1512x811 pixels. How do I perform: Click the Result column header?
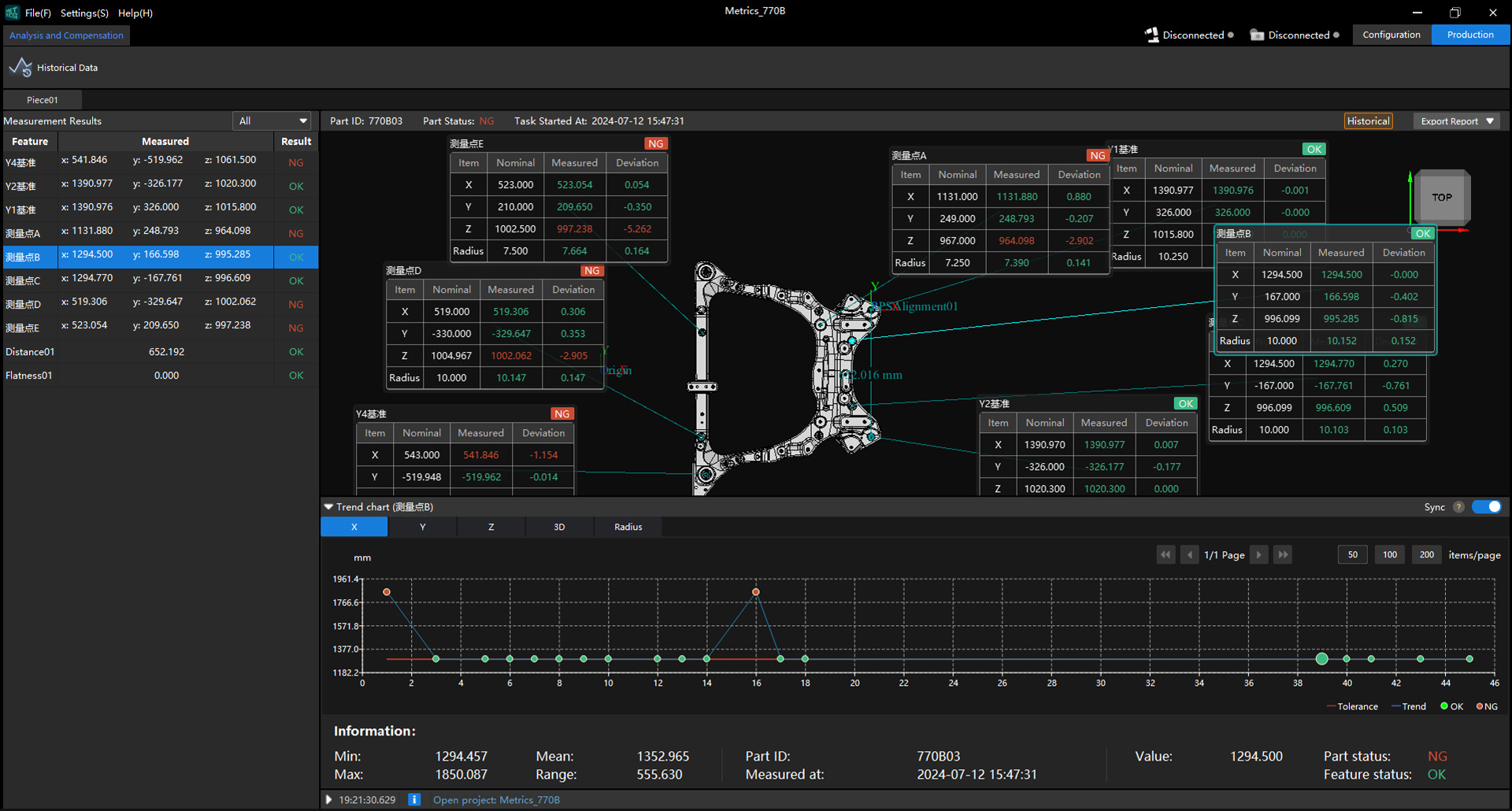point(296,141)
